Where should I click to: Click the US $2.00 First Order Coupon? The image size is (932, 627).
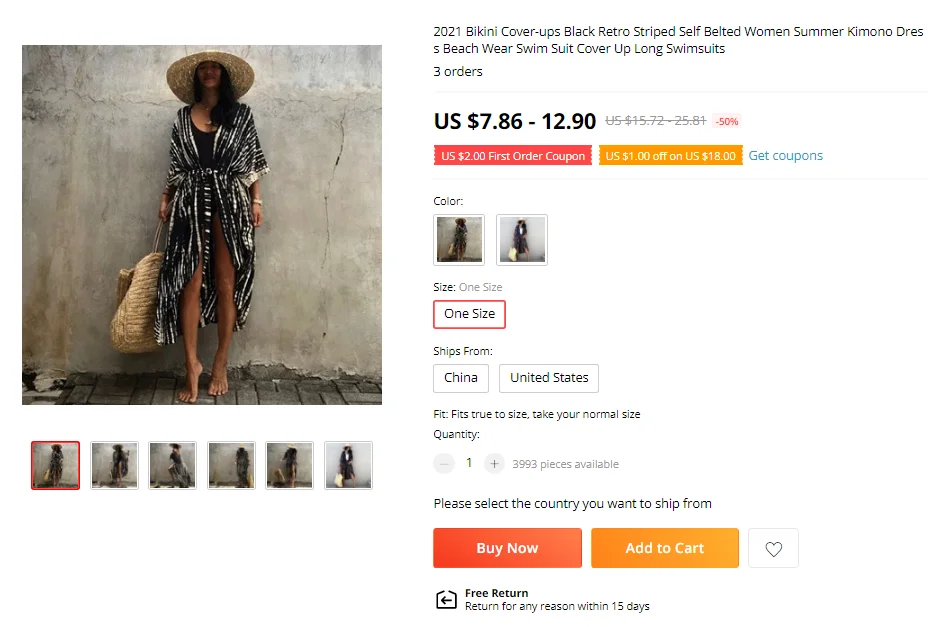point(513,156)
